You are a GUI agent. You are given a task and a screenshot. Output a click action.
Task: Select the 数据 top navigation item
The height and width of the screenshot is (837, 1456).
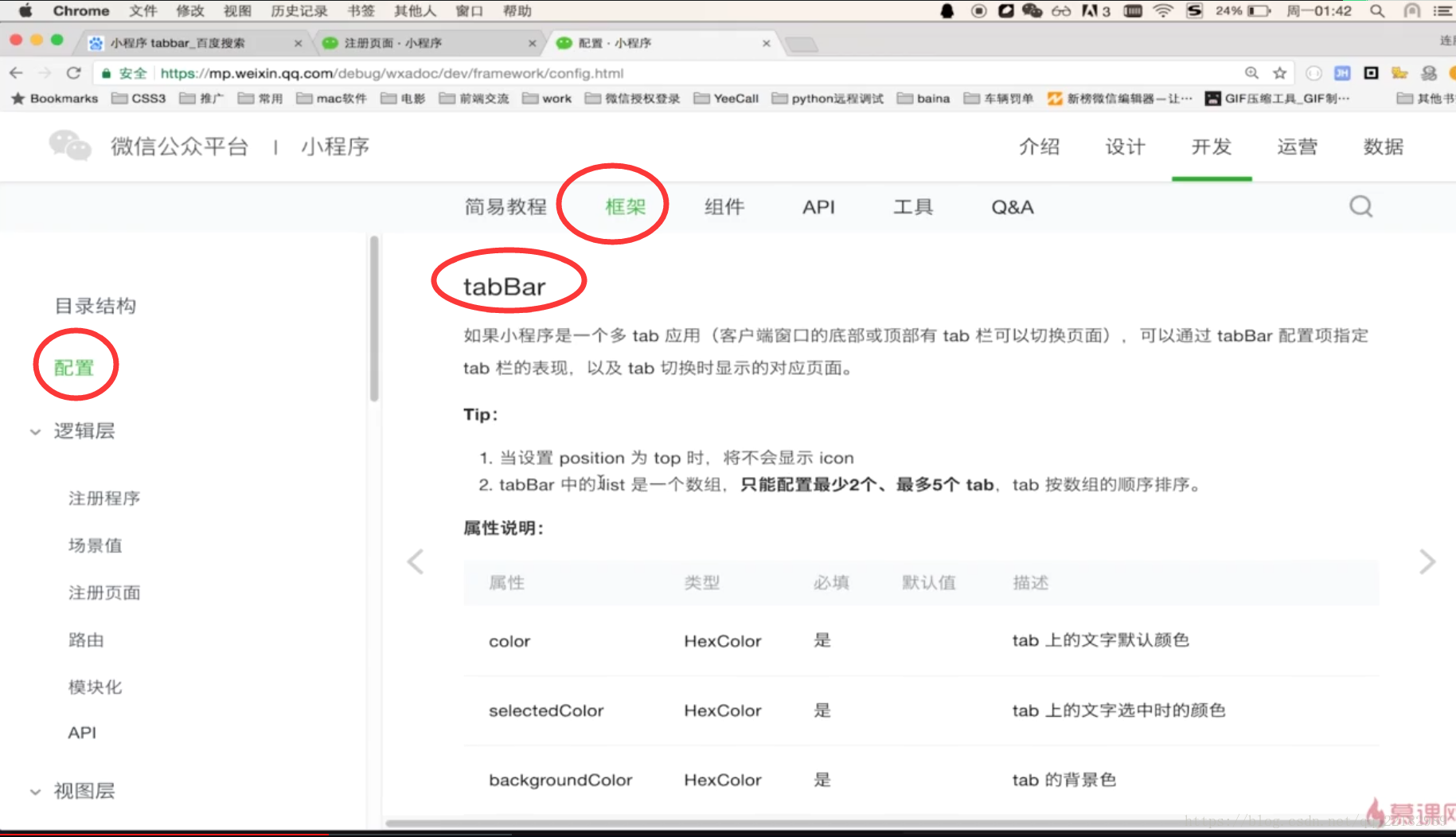click(x=1384, y=147)
